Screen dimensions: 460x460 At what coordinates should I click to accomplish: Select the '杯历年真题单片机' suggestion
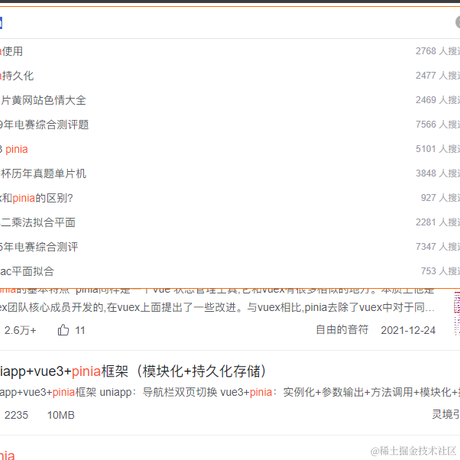pyautogui.click(x=43, y=174)
